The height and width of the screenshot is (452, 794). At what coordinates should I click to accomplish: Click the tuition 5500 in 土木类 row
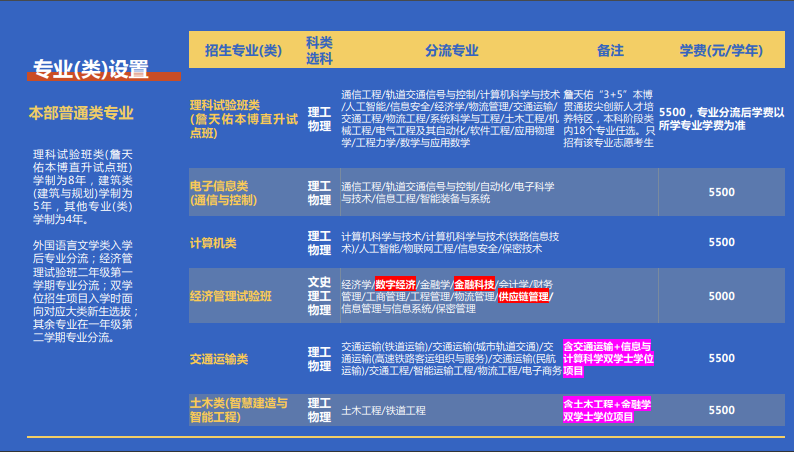tap(722, 410)
